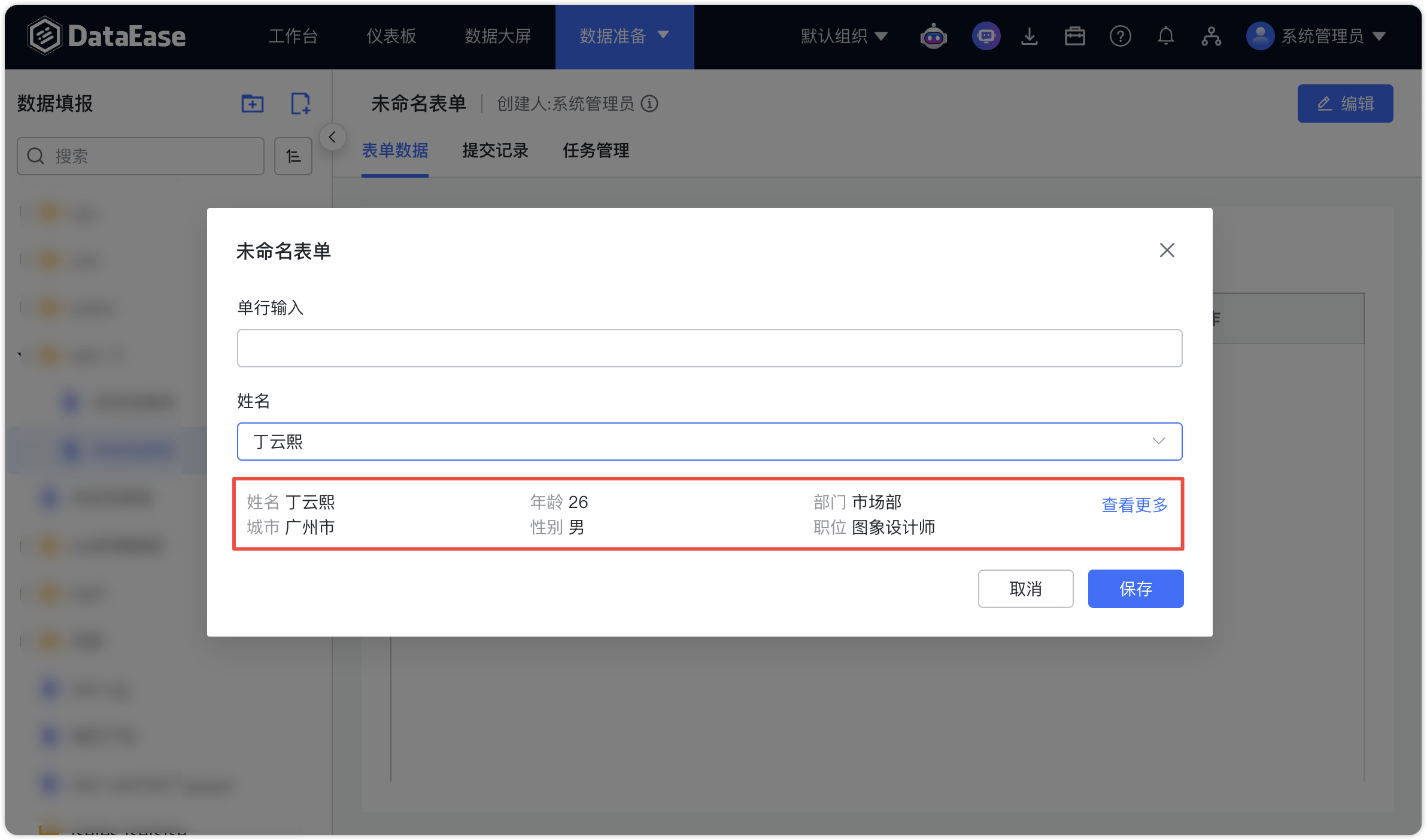
Task: Click the 未命名表单 dialog title
Action: [284, 251]
